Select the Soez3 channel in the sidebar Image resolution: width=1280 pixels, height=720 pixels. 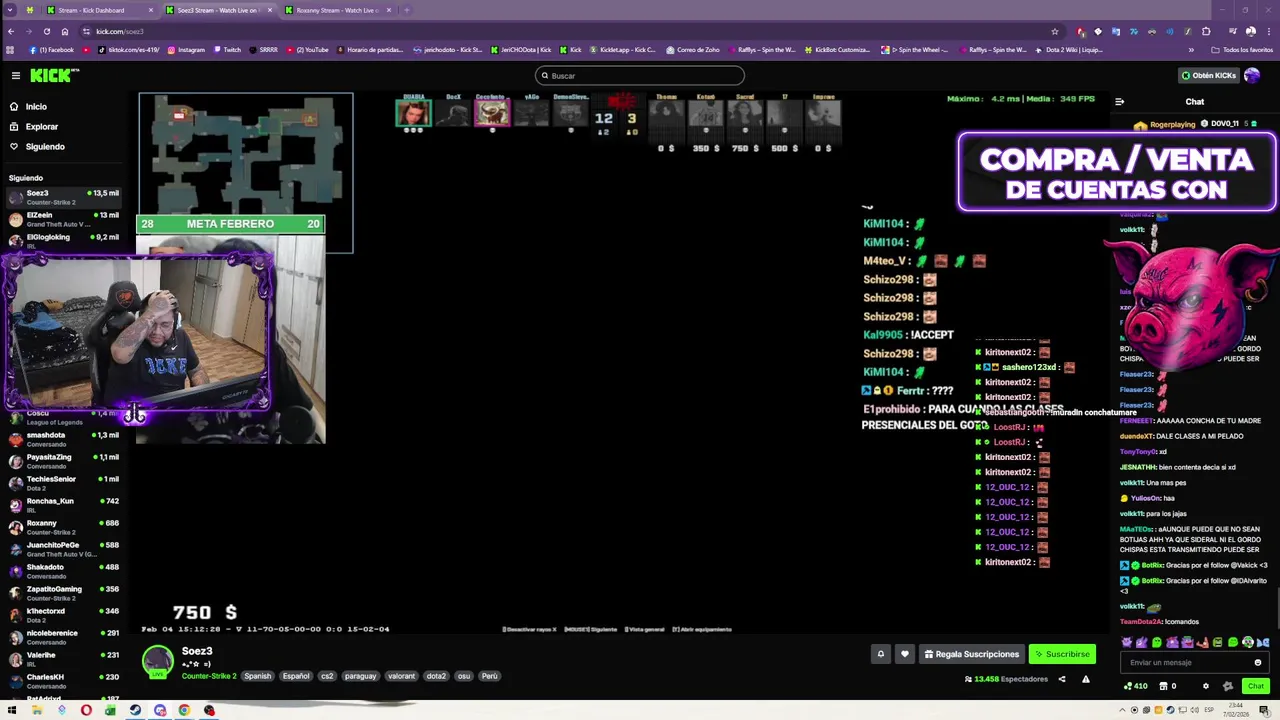coord(64,197)
